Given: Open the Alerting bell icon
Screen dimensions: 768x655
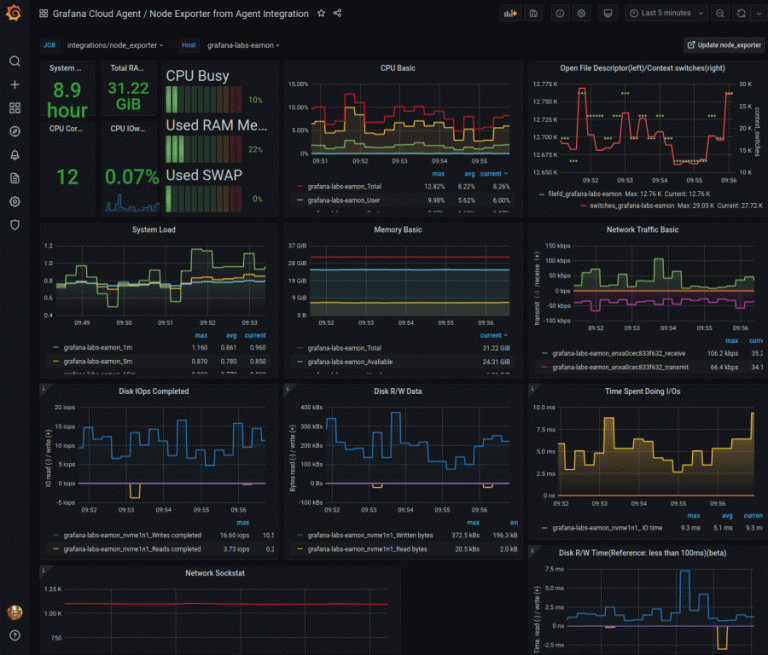Looking at the screenshot, I should [x=15, y=155].
